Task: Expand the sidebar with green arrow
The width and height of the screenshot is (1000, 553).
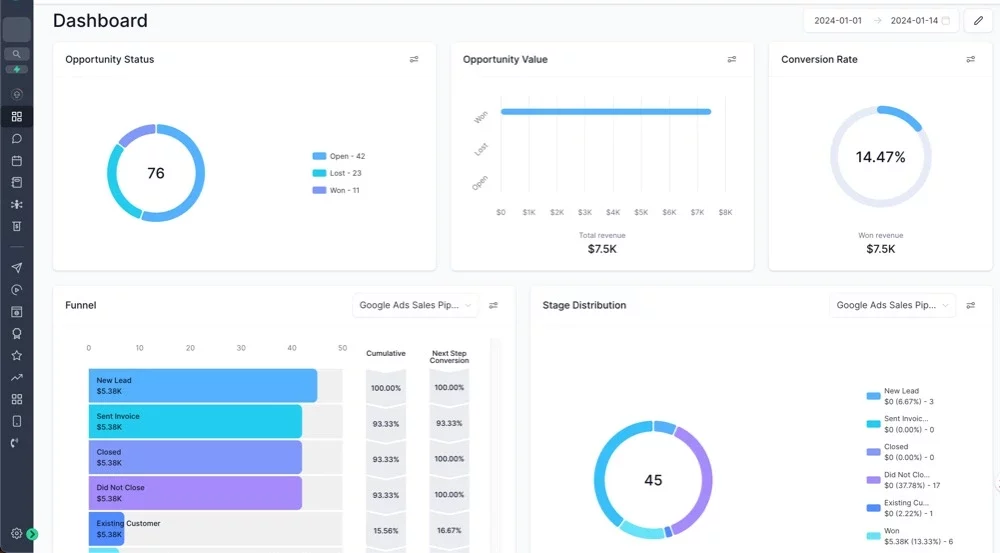Action: click(x=32, y=534)
